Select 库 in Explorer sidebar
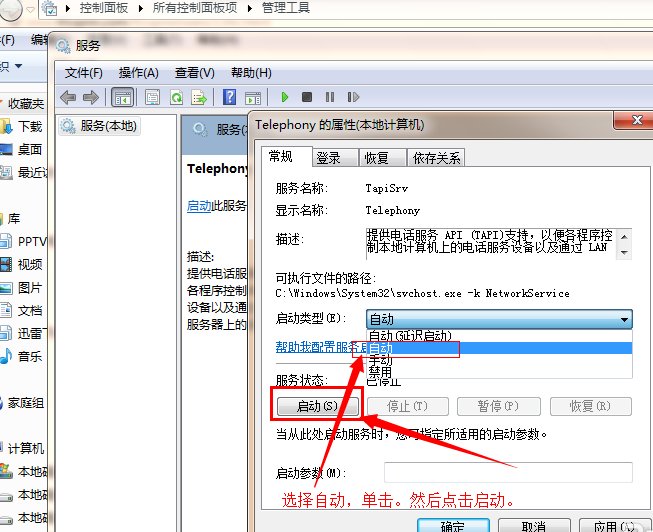The height and width of the screenshot is (532, 653). pos(12,218)
